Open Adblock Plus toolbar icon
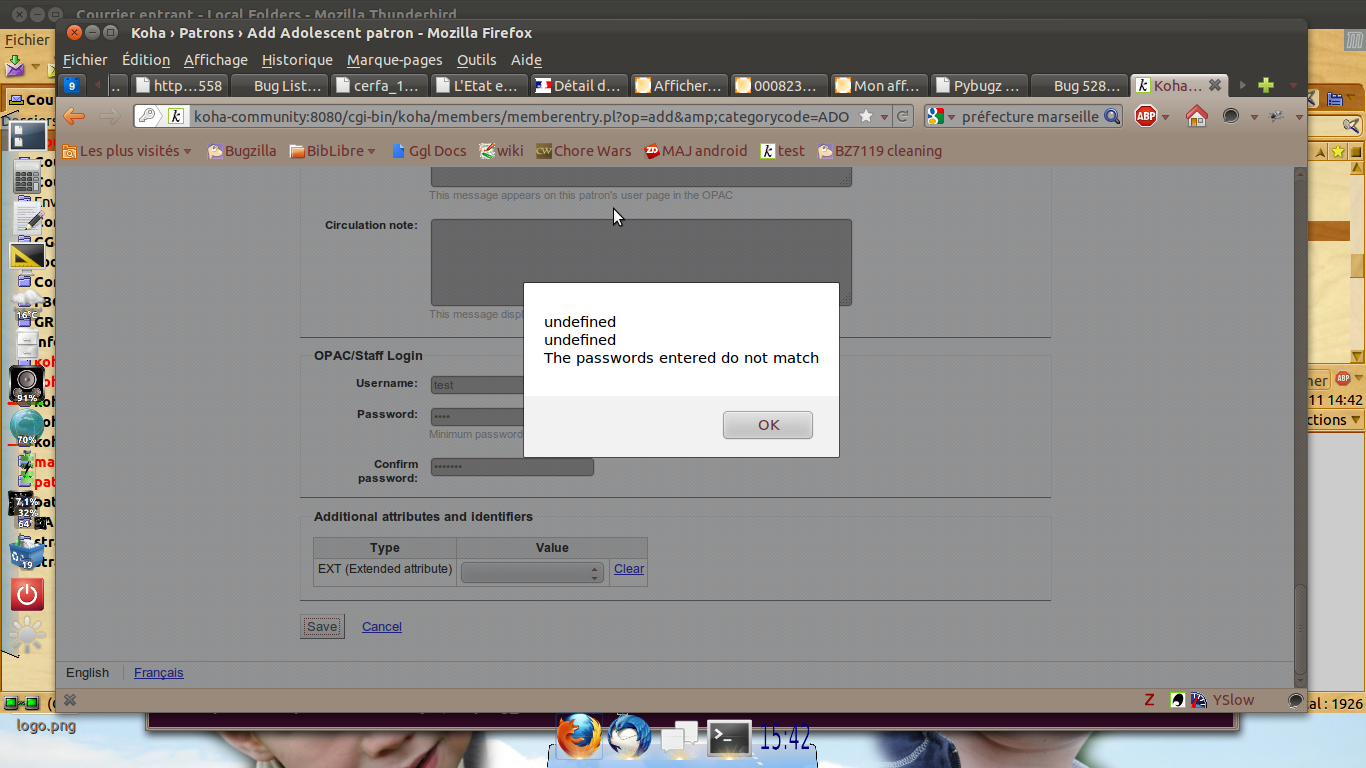Viewport: 1366px width, 768px height. pos(1146,117)
